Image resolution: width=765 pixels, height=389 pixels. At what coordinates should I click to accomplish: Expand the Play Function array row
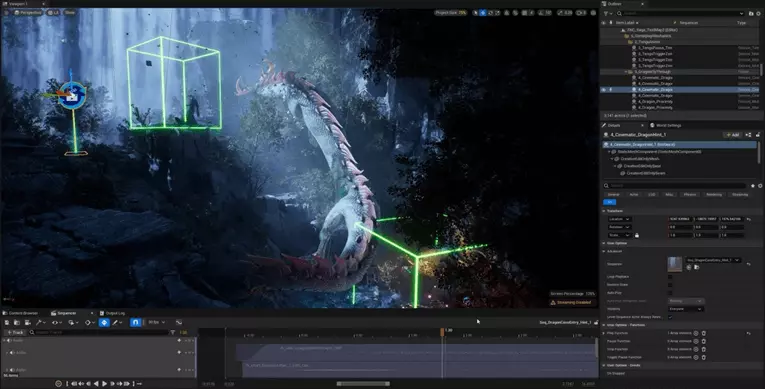[604, 333]
